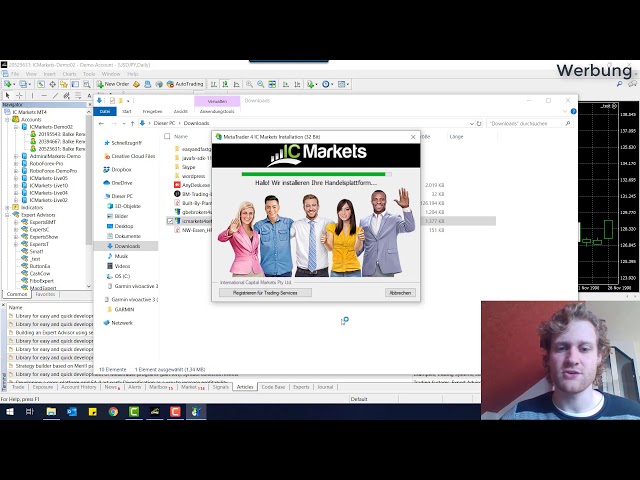Select the crosshair cursor tool
Image resolution: width=640 pixels, height=480 pixels.
(20, 95)
